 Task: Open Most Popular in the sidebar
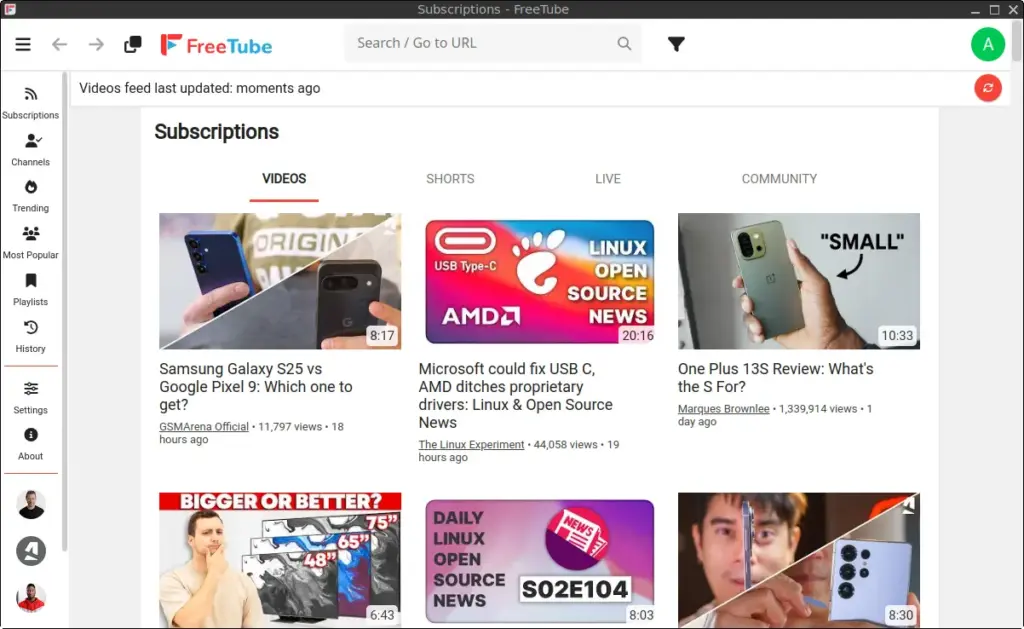31,243
